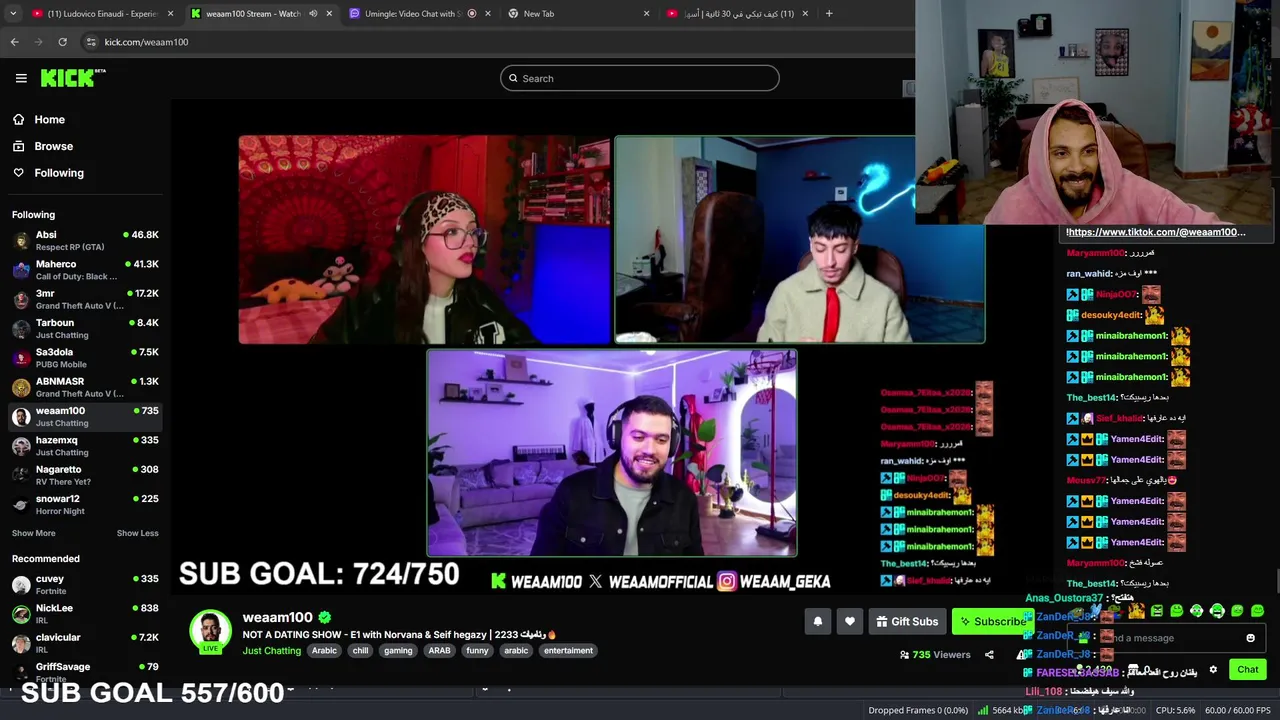Close the New Tab browser tab
1280x720 pixels.
(x=646, y=14)
